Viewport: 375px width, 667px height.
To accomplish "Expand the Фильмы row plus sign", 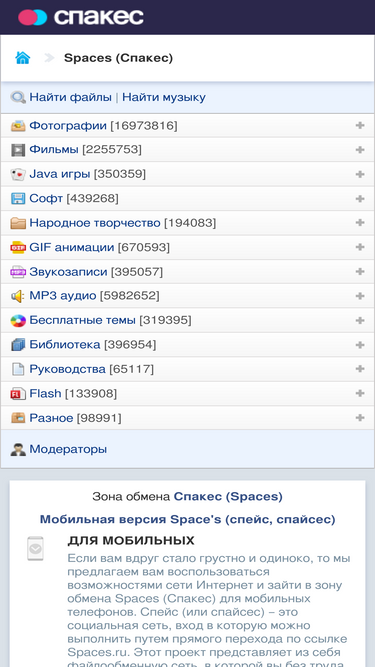I will (x=360, y=150).
